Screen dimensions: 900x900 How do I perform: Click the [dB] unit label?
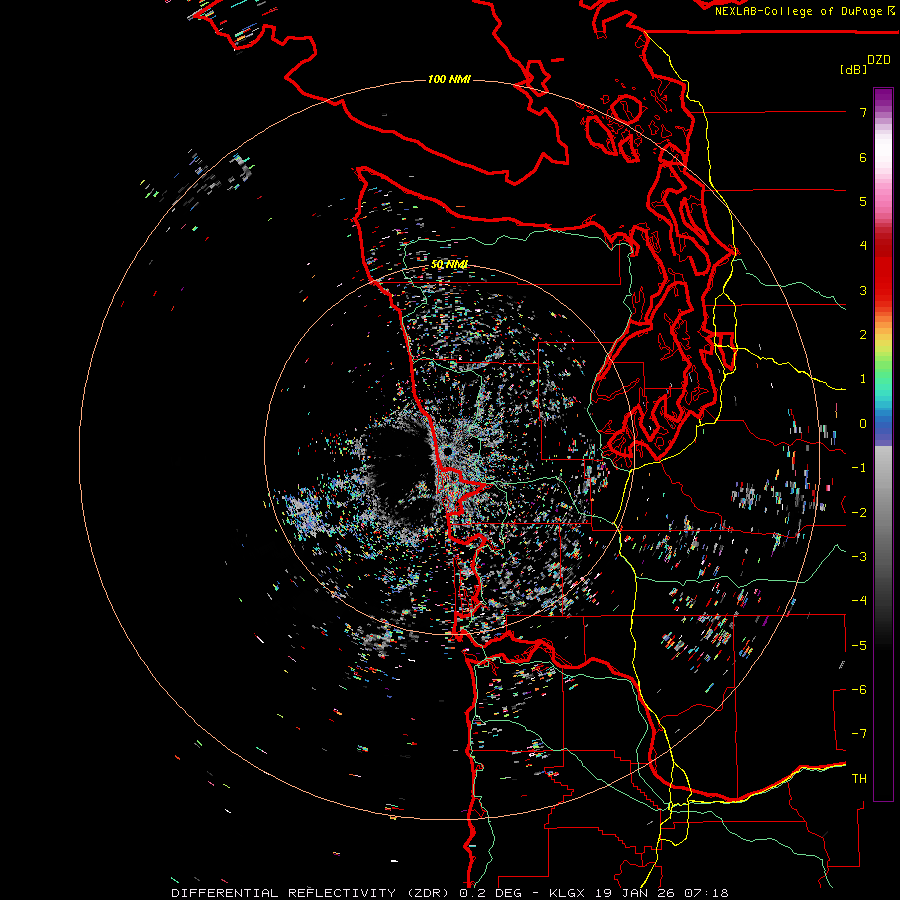(x=854, y=69)
